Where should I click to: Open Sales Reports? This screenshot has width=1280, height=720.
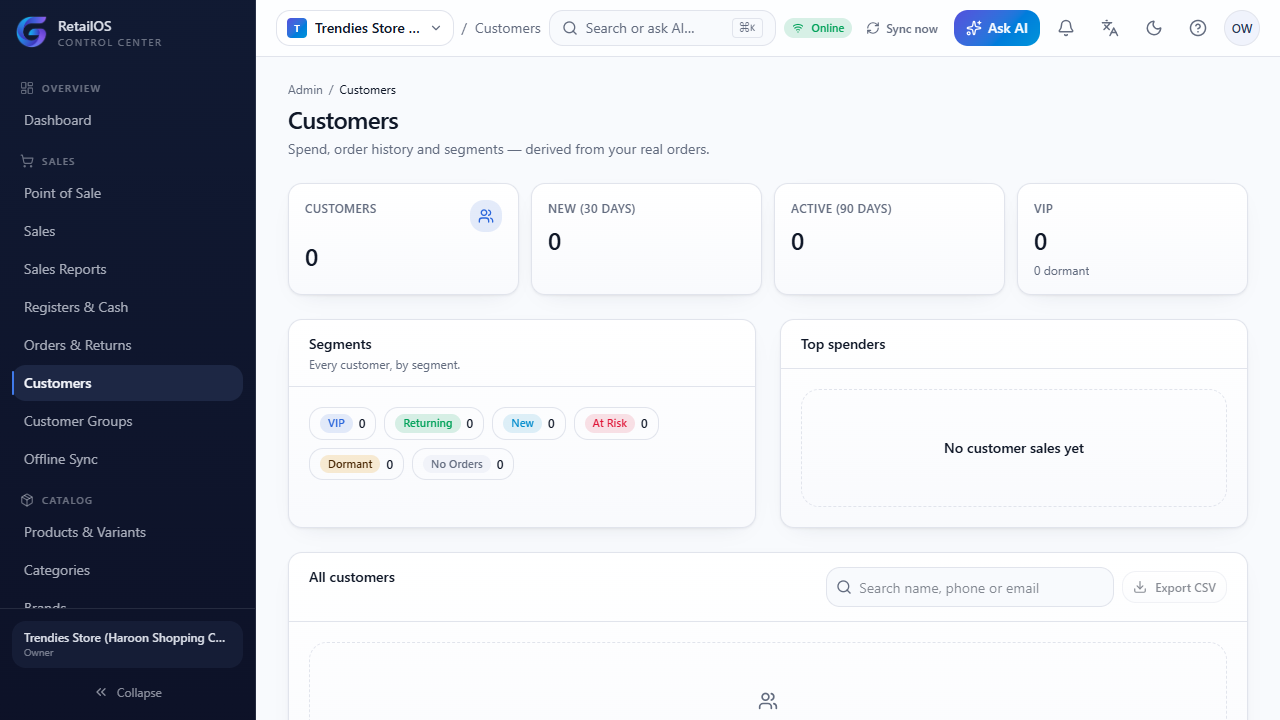127,269
